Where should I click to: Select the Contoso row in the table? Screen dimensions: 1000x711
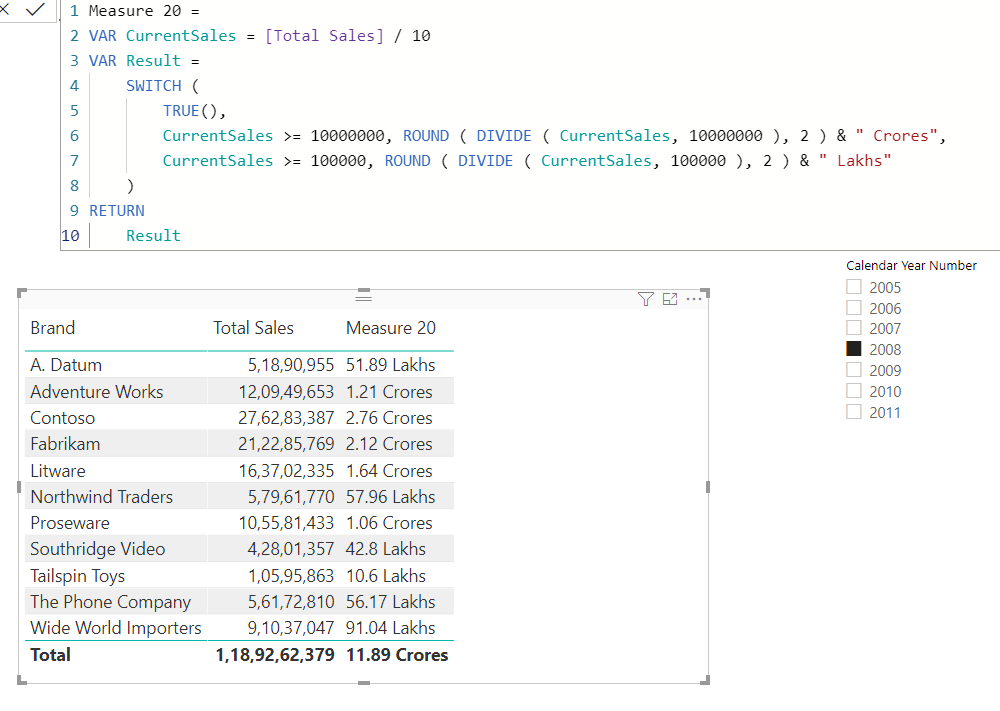(x=63, y=418)
